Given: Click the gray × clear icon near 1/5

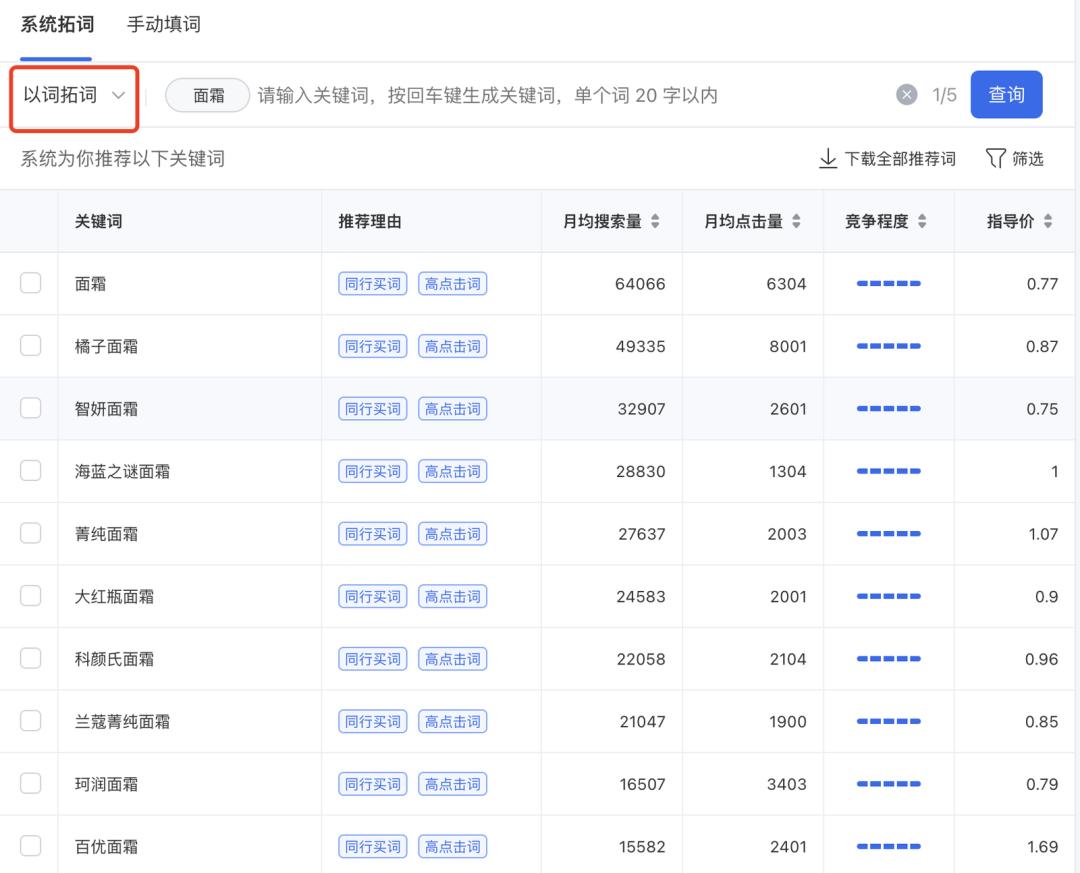Looking at the screenshot, I should [x=906, y=94].
